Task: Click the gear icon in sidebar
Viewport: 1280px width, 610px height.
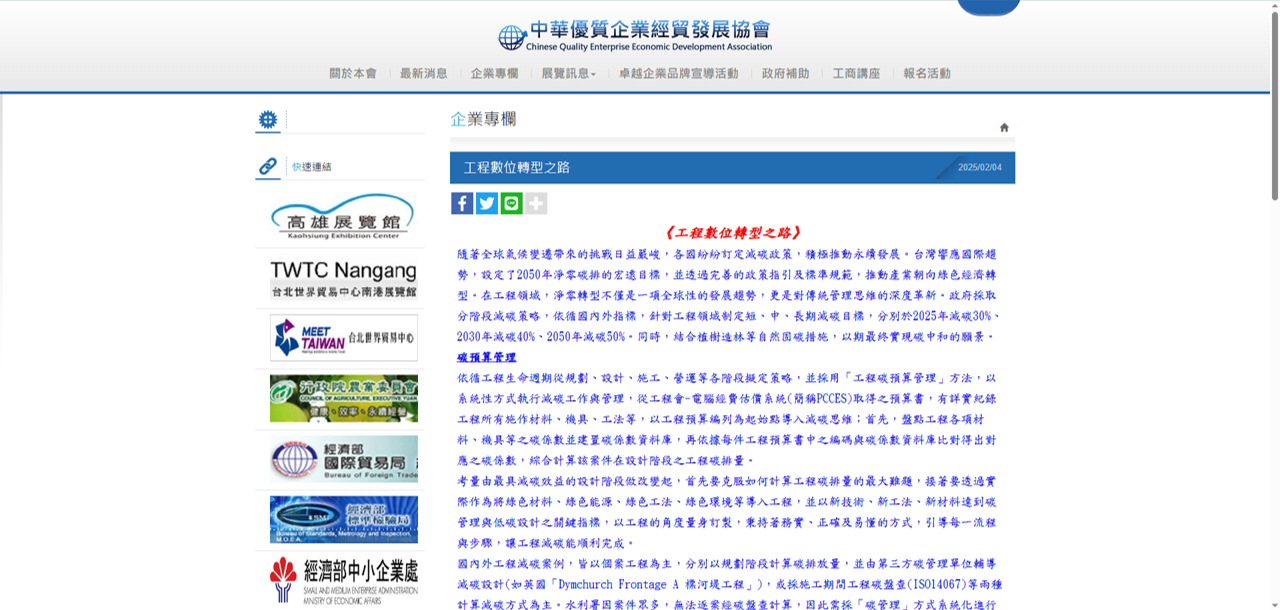Action: 268,120
